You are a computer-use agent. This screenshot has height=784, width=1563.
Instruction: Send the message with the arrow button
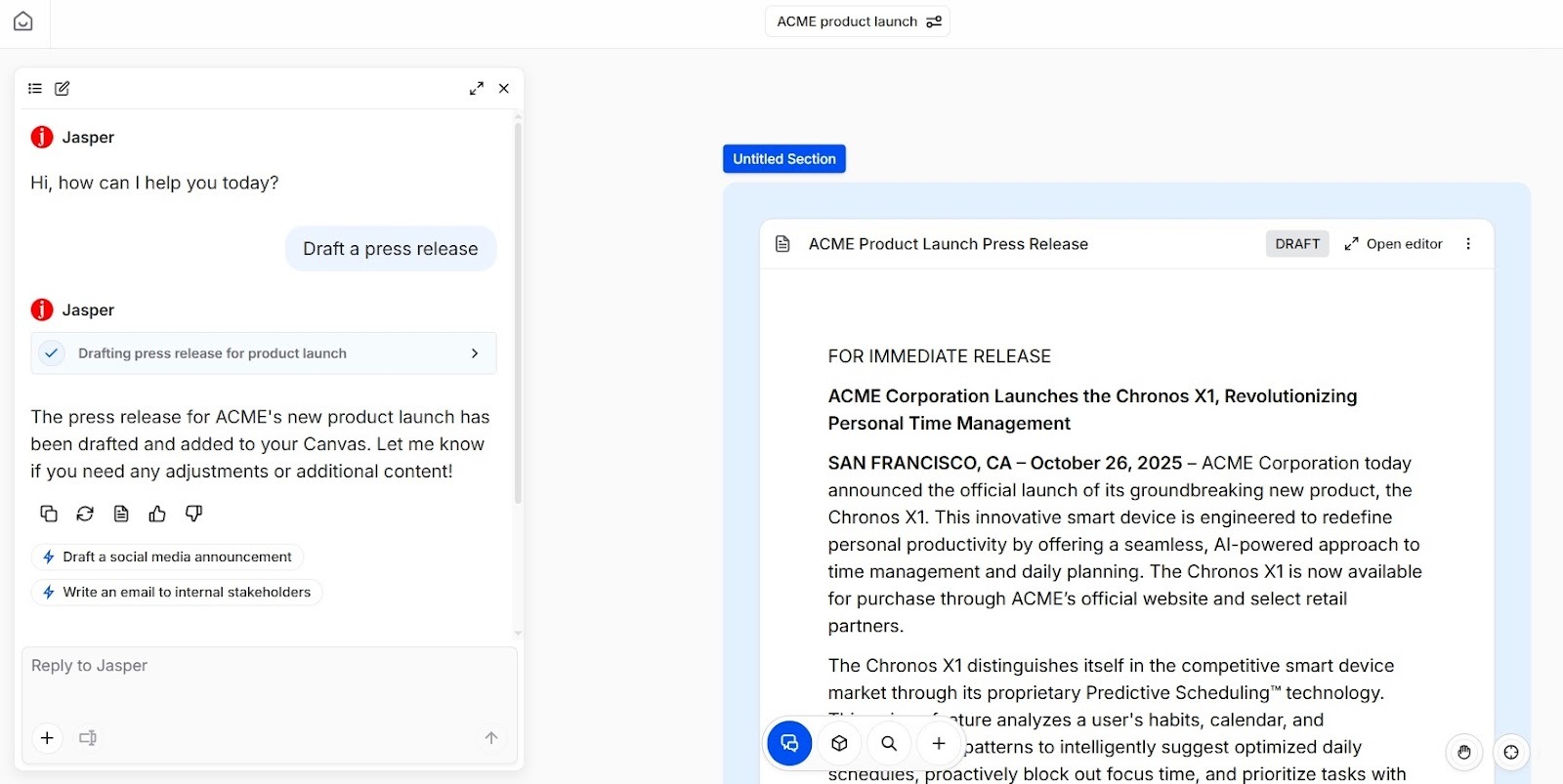[x=491, y=738]
